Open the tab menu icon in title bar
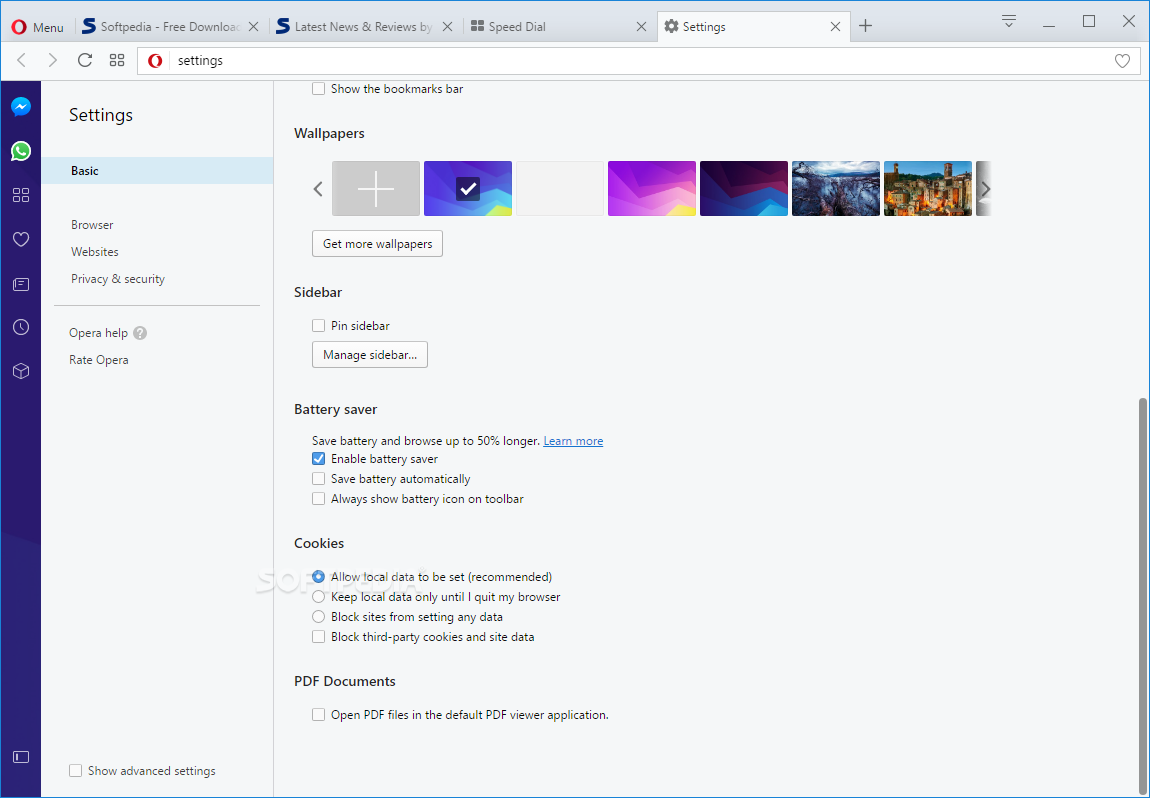1150x798 pixels. click(1009, 21)
